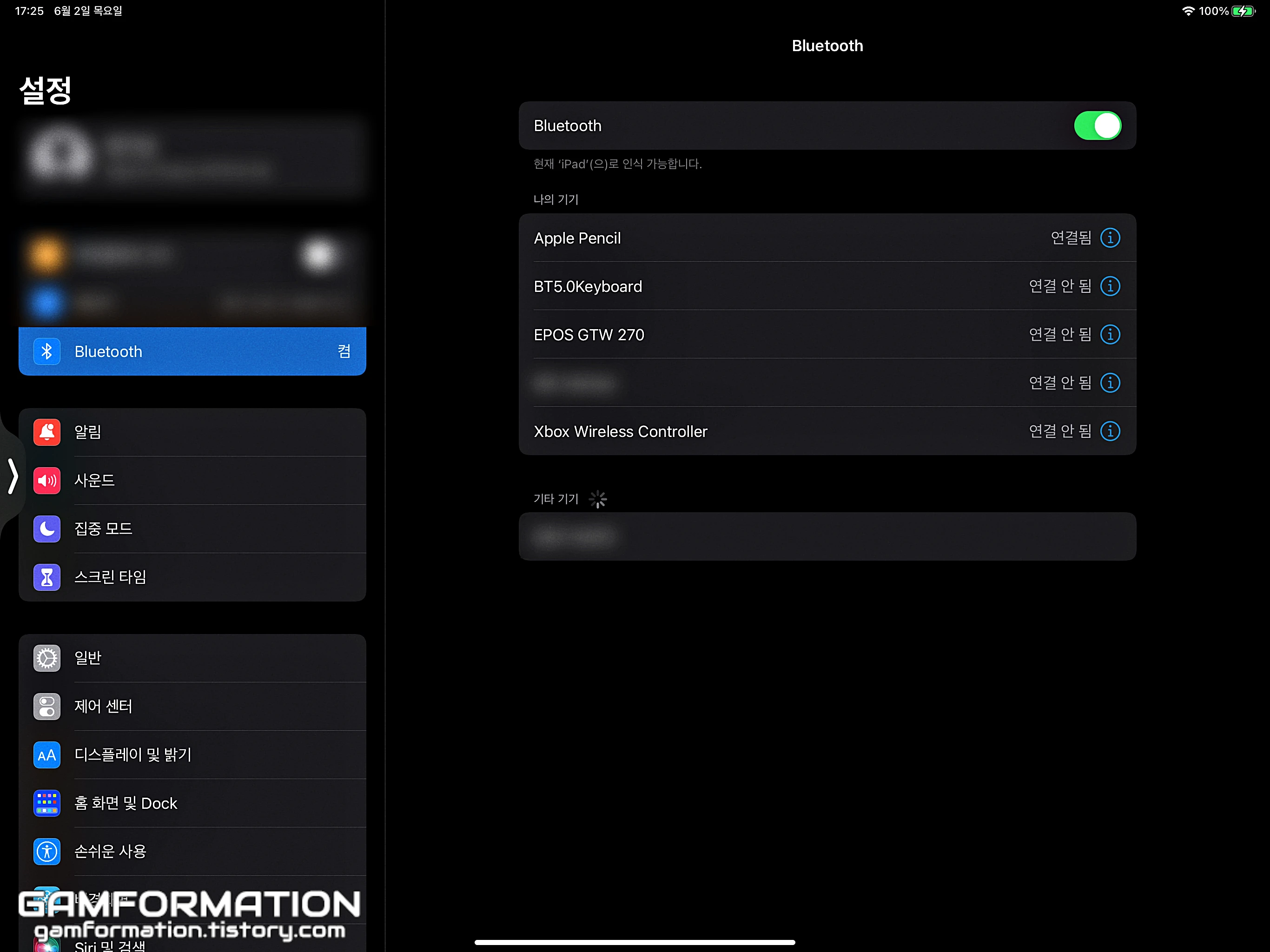
Task: Open 스크린 타임 hourglass icon
Action: [x=46, y=576]
